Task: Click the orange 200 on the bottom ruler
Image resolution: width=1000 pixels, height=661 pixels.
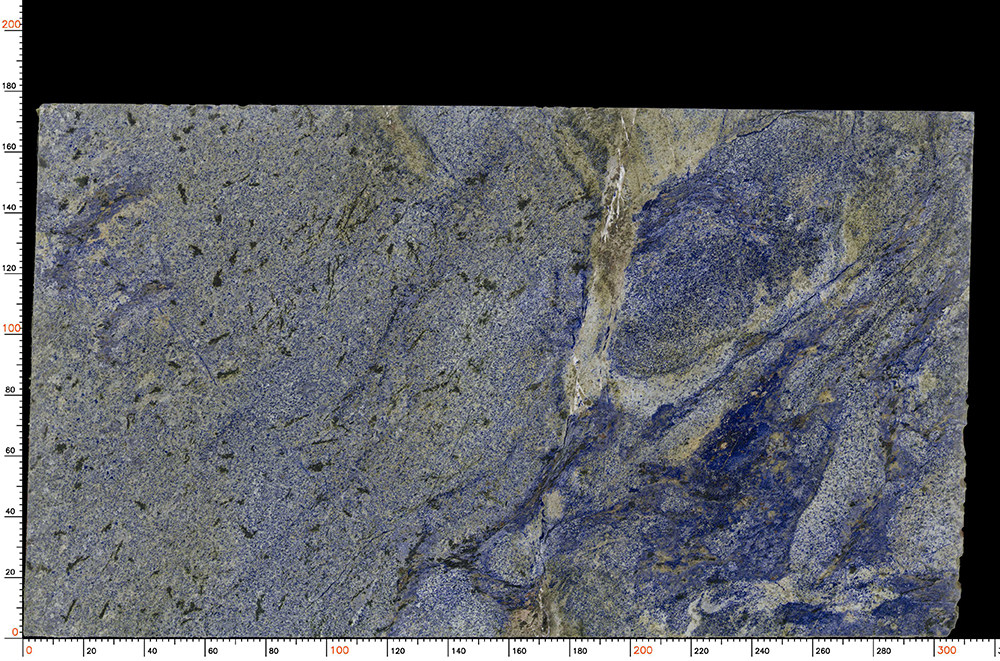Action: coord(643,650)
